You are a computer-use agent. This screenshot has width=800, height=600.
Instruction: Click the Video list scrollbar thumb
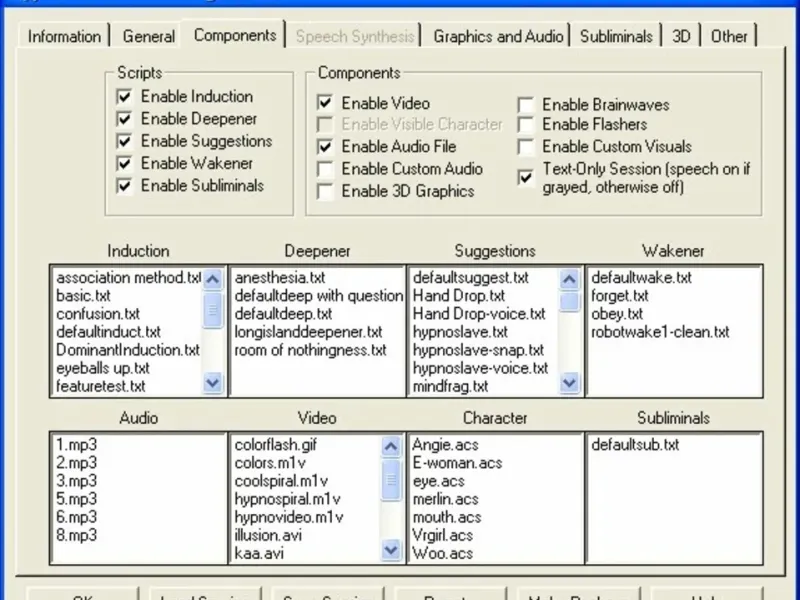click(x=391, y=480)
